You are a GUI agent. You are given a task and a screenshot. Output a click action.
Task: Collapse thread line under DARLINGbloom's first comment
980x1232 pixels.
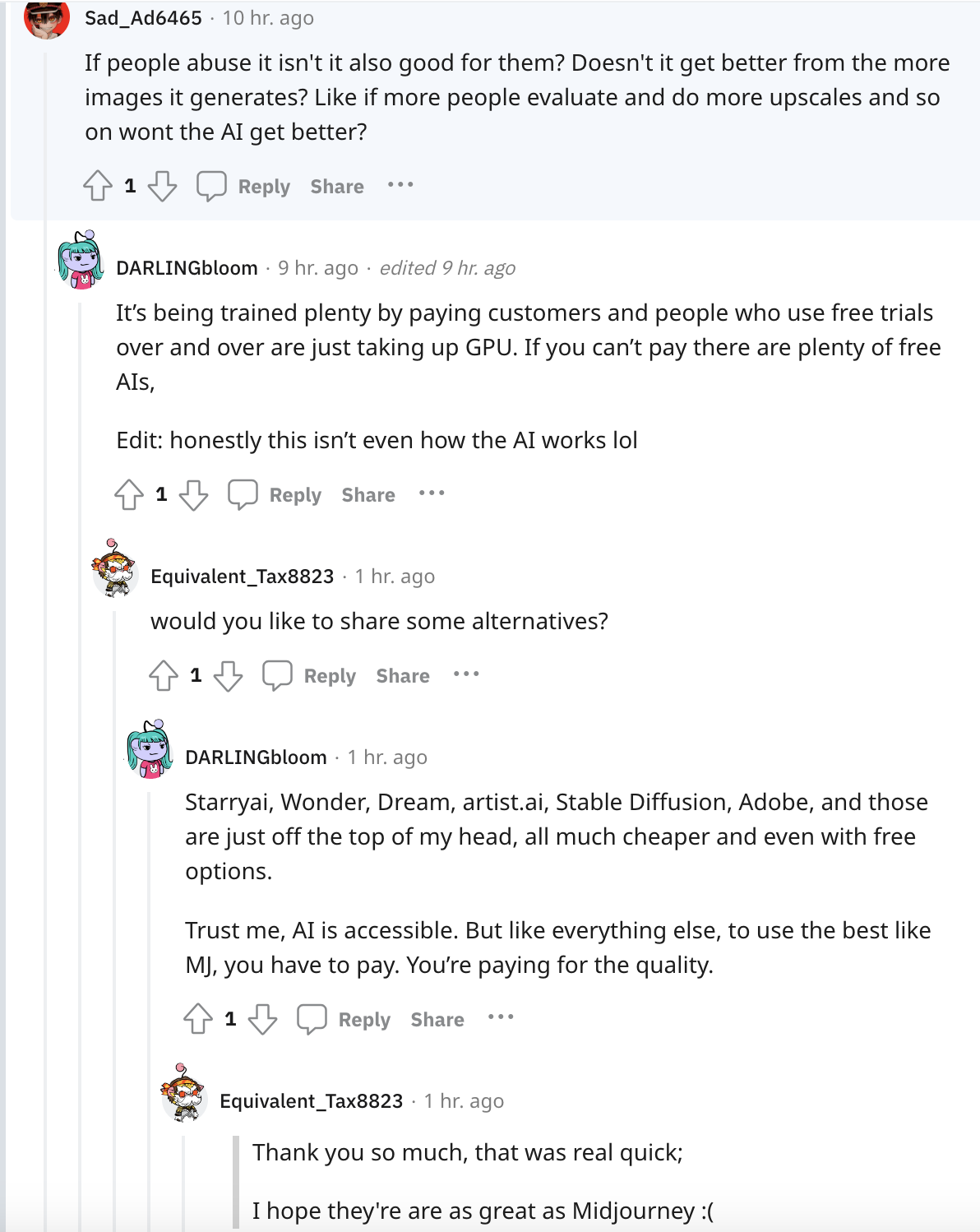(81, 765)
